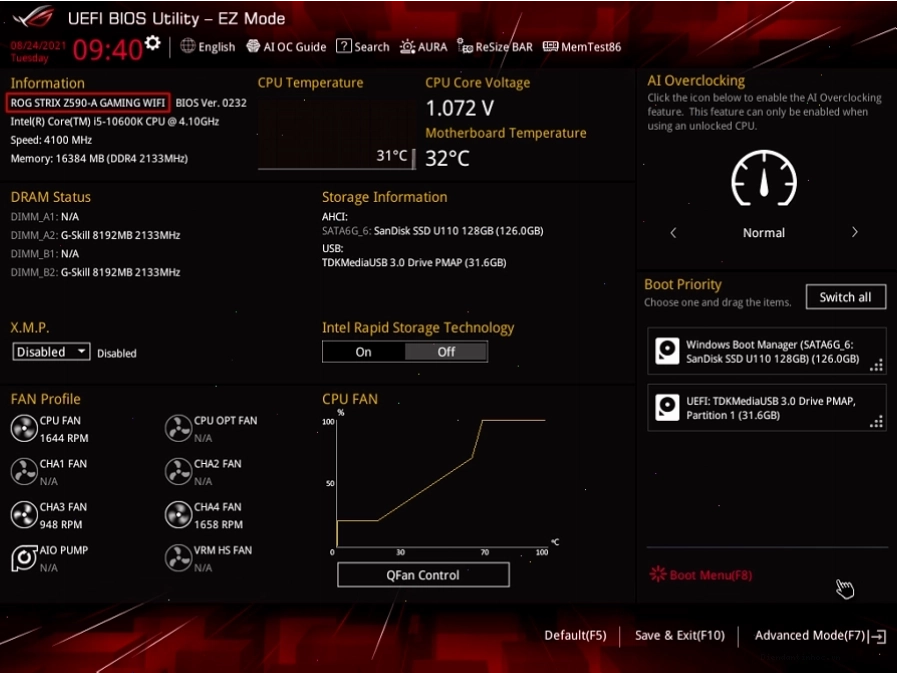Viewport: 897px width, 674px height.
Task: Select UEFI TDKMedia USB boot entry
Action: (767, 407)
